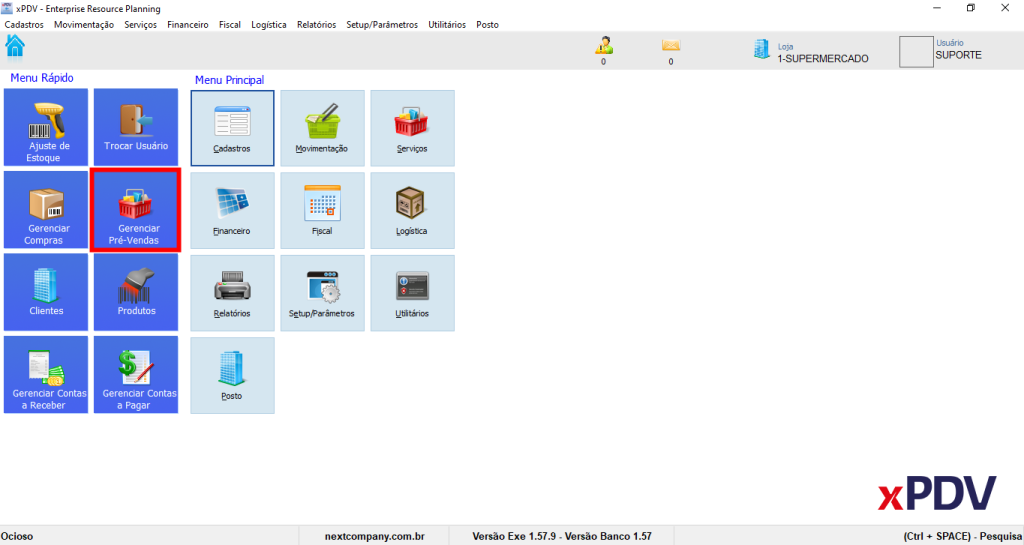
Task: Restore down the xPDV window
Action: coord(971,8)
